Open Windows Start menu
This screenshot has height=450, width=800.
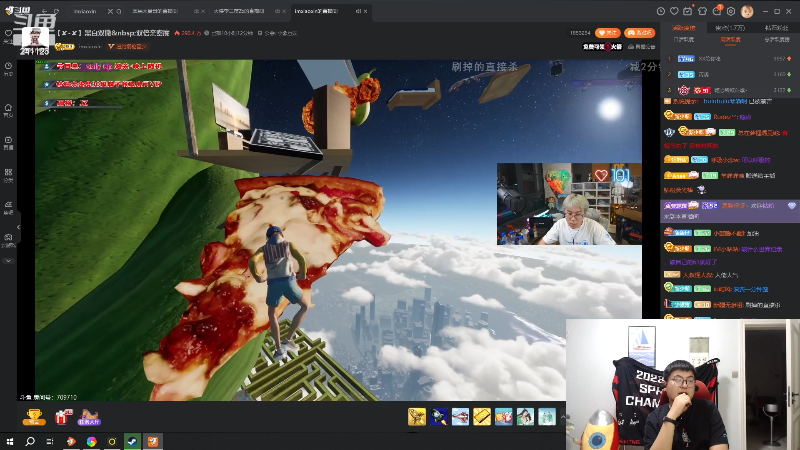click(10, 441)
